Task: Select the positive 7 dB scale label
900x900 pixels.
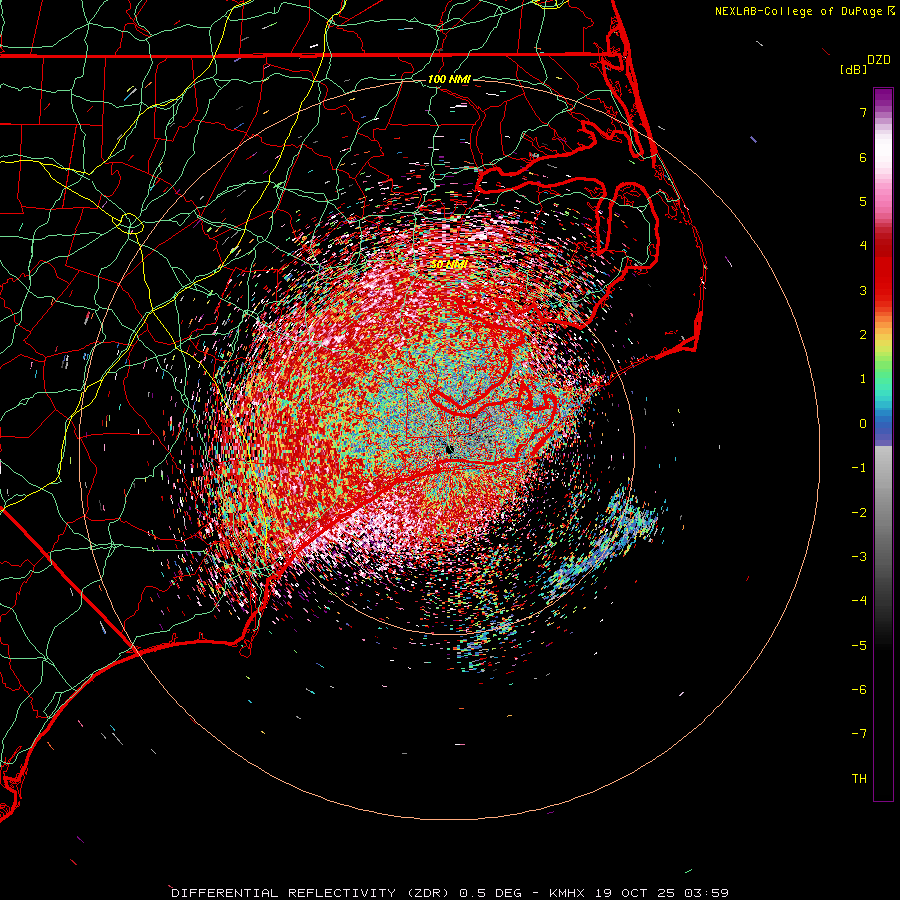Action: [863, 112]
